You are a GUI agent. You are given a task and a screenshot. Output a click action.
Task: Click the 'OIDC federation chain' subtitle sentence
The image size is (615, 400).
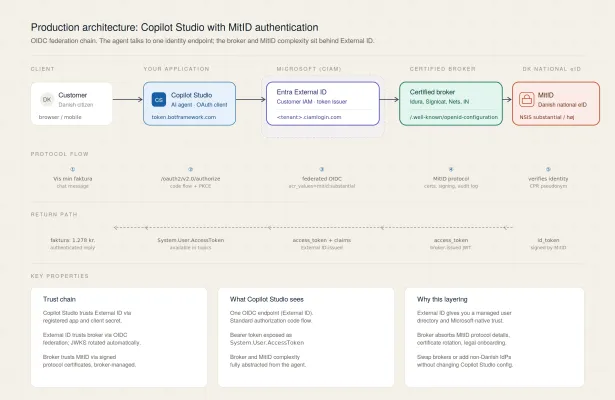202,41
